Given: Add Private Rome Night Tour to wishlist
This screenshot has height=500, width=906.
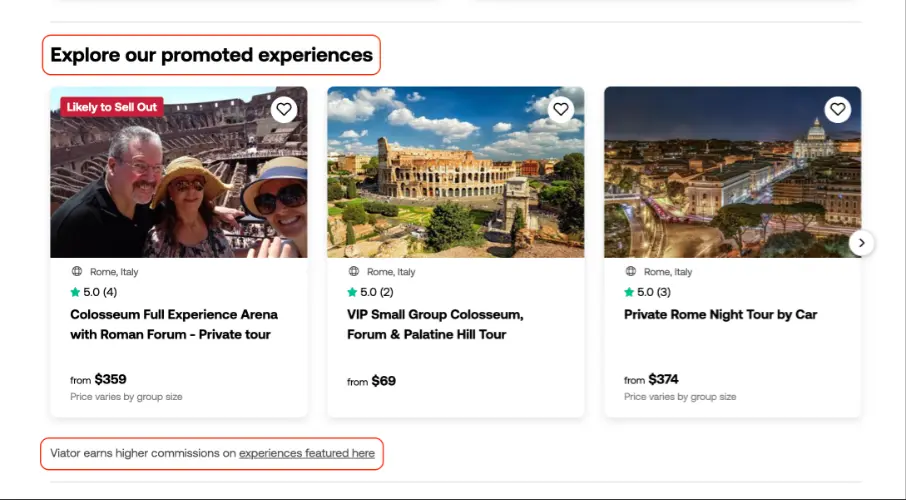Looking at the screenshot, I should 837,109.
